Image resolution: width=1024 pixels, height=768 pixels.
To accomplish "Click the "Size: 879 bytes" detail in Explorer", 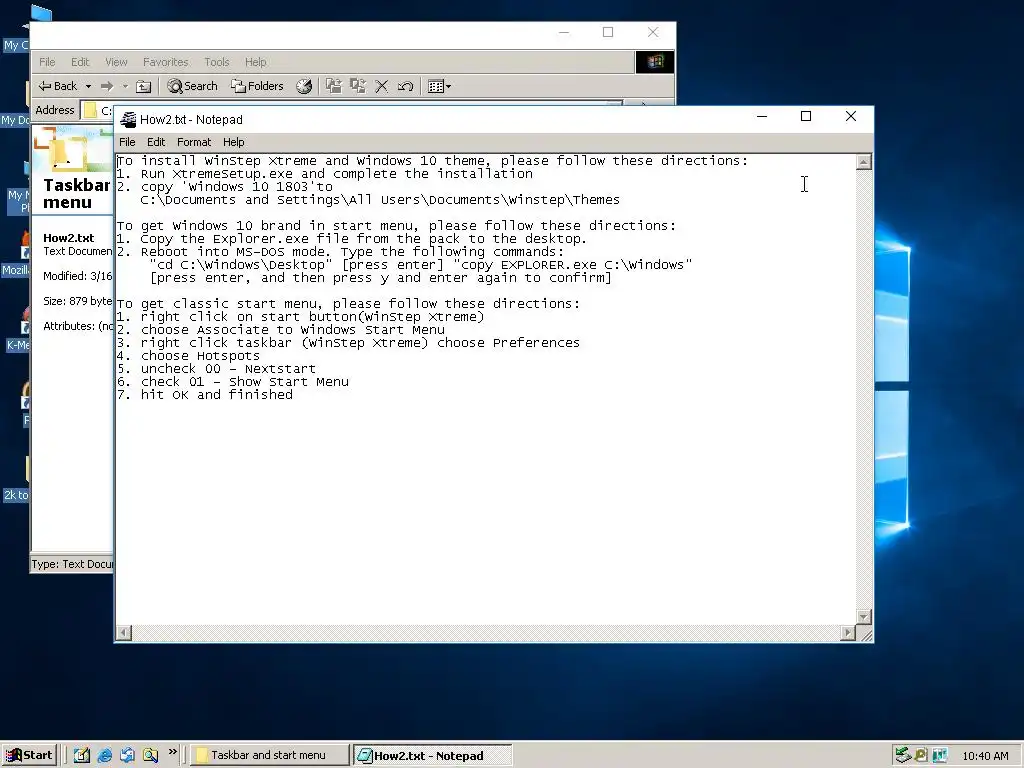I will tap(78, 301).
